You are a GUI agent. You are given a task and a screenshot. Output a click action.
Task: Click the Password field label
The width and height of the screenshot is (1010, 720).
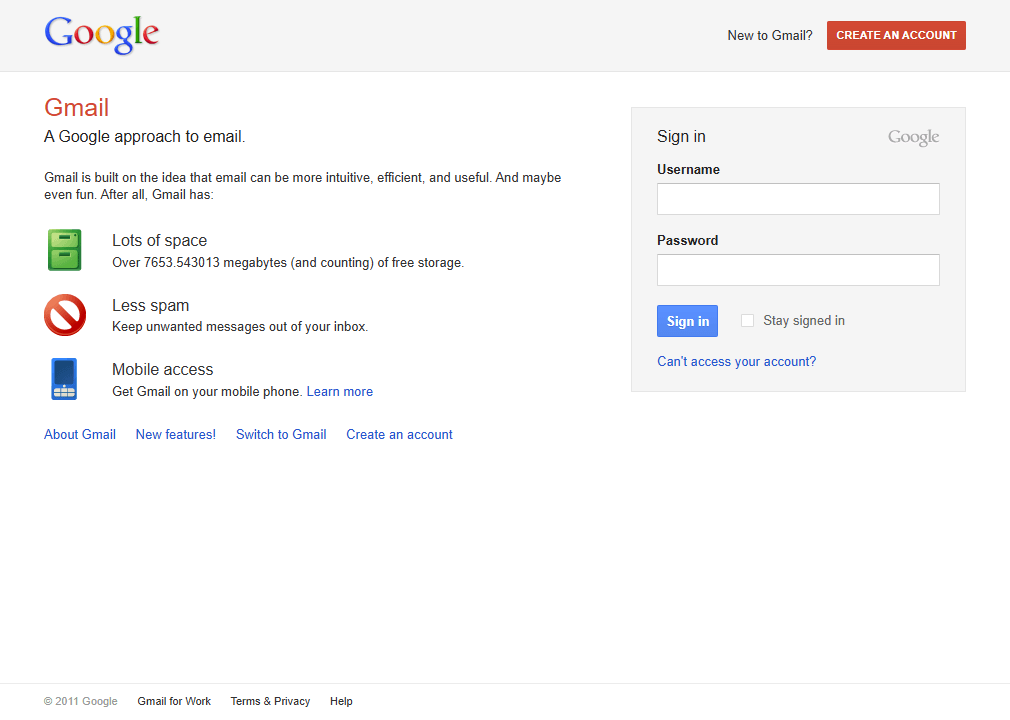687,240
